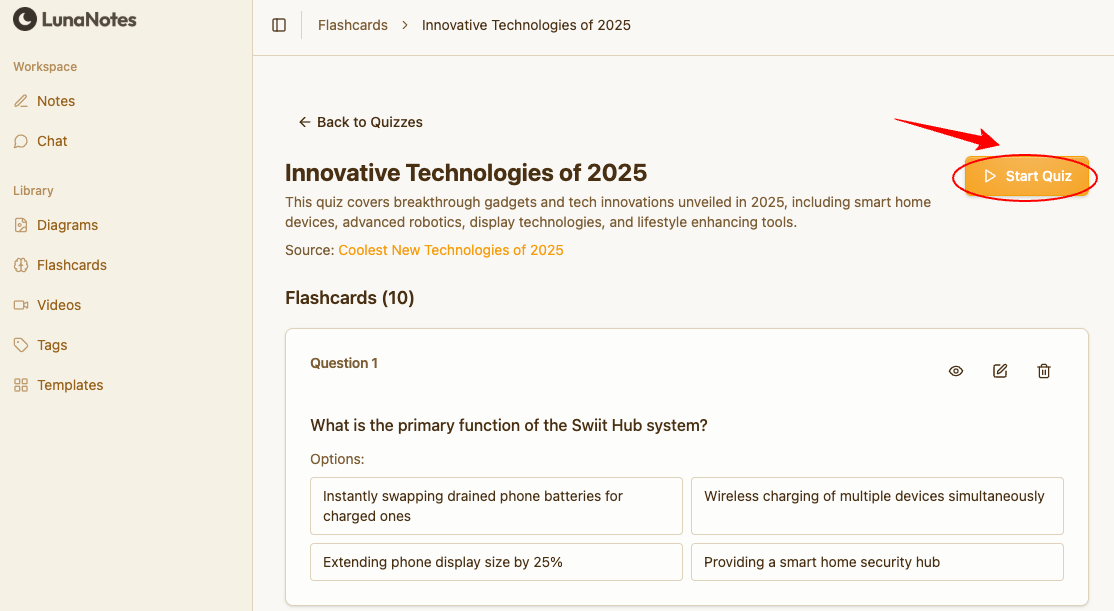Go Back to Quizzes link
Screen dimensions: 1114x611
361,122
